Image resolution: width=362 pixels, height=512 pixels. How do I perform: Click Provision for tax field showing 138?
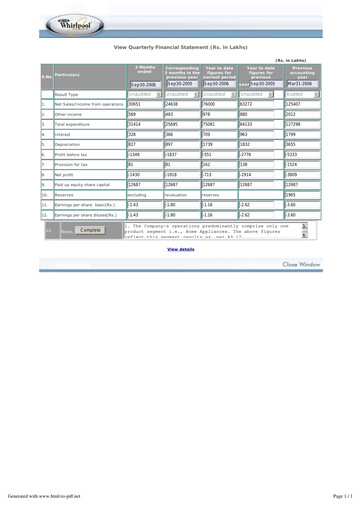pyautogui.click(x=257, y=165)
